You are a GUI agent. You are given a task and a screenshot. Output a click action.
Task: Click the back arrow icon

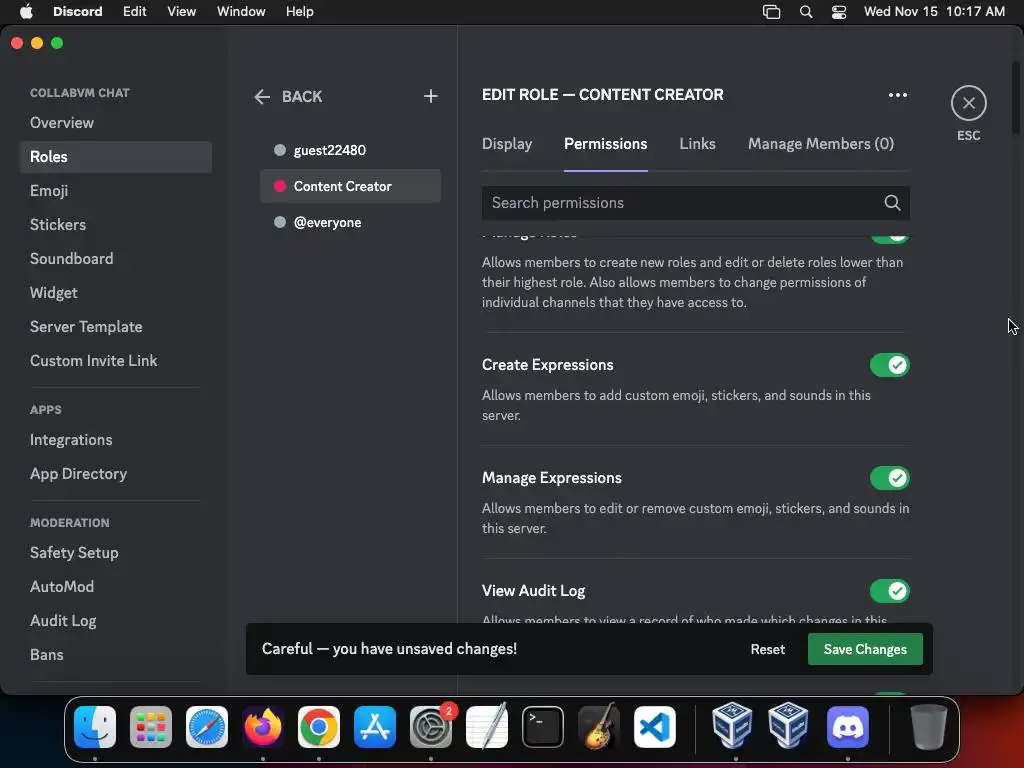click(x=262, y=97)
